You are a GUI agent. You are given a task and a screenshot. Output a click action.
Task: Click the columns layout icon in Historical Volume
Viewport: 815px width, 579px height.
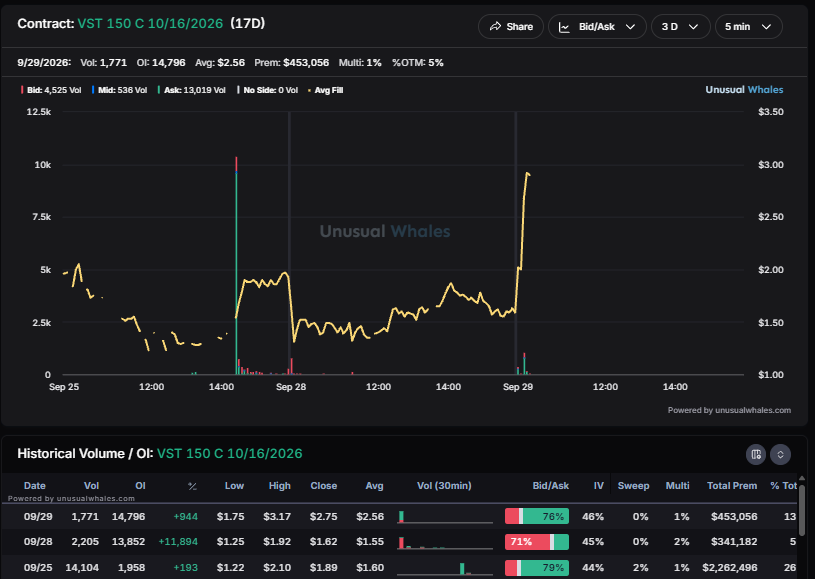tap(756, 454)
